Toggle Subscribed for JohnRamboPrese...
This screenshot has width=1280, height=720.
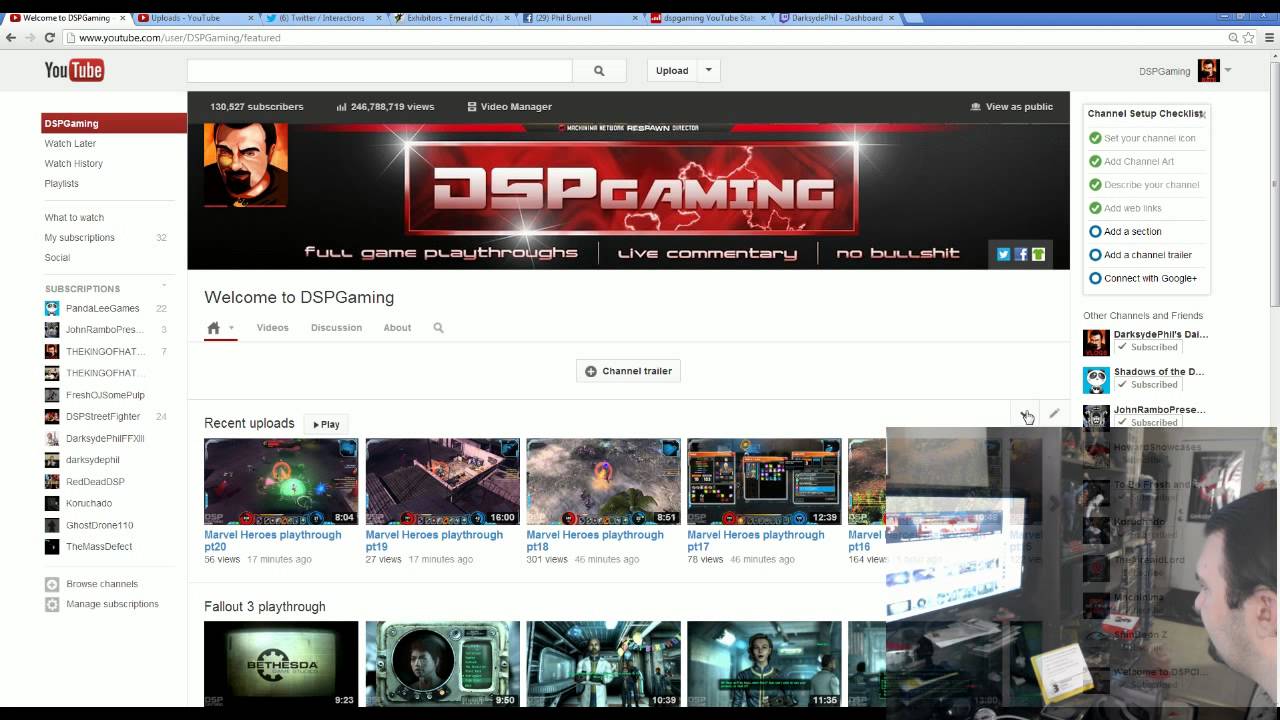(x=1147, y=422)
